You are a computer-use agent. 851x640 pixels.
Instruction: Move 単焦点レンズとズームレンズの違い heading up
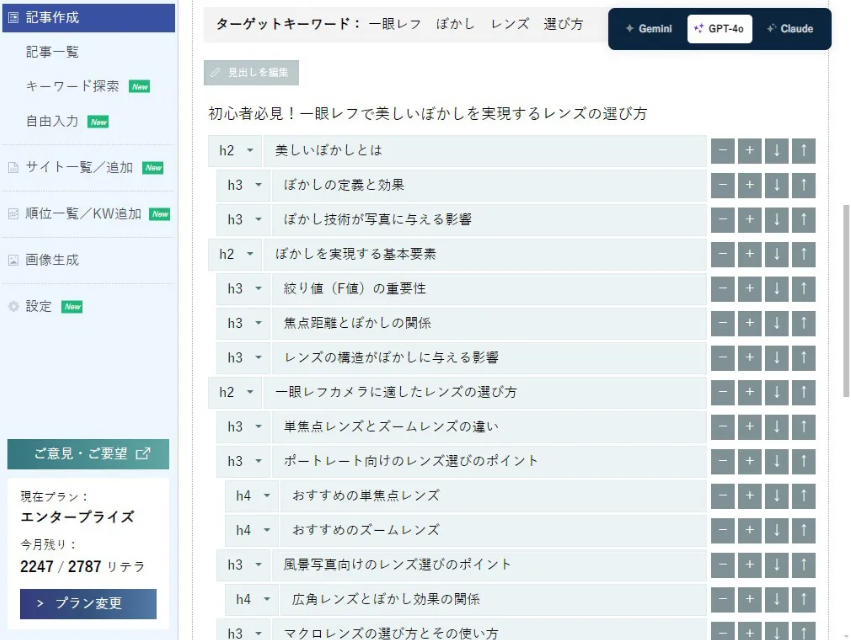pos(803,427)
